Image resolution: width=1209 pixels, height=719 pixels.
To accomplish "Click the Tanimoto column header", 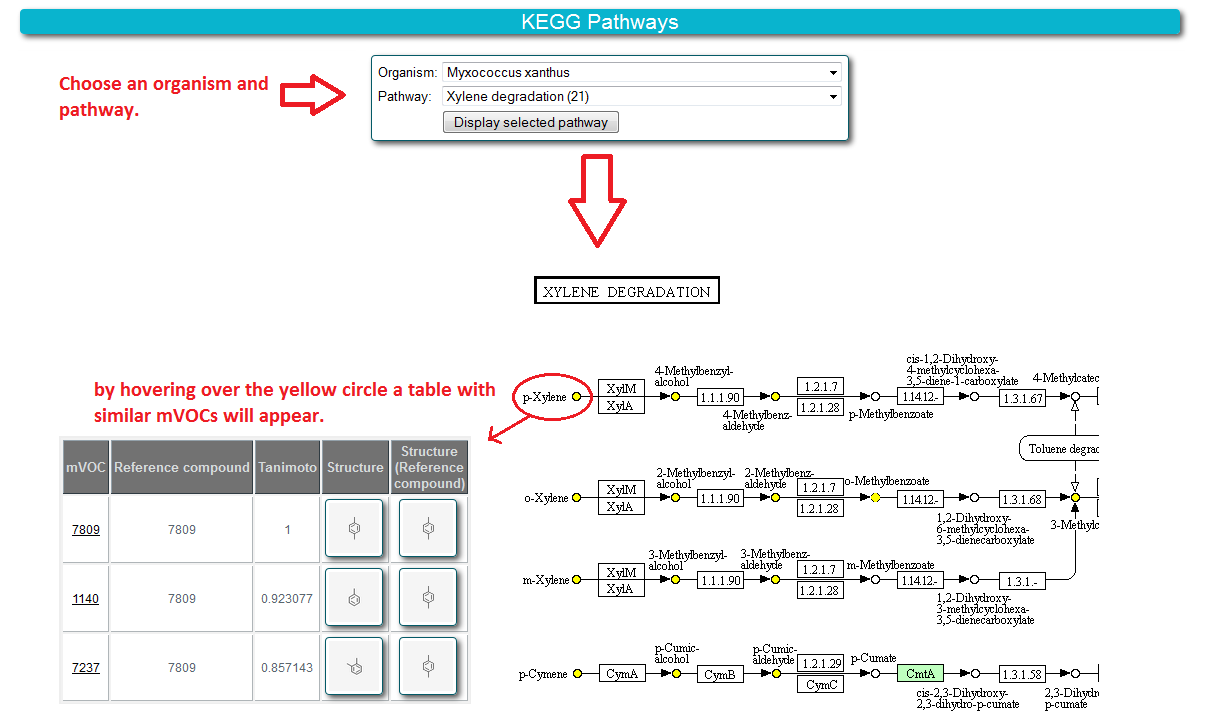I will pyautogui.click(x=288, y=467).
